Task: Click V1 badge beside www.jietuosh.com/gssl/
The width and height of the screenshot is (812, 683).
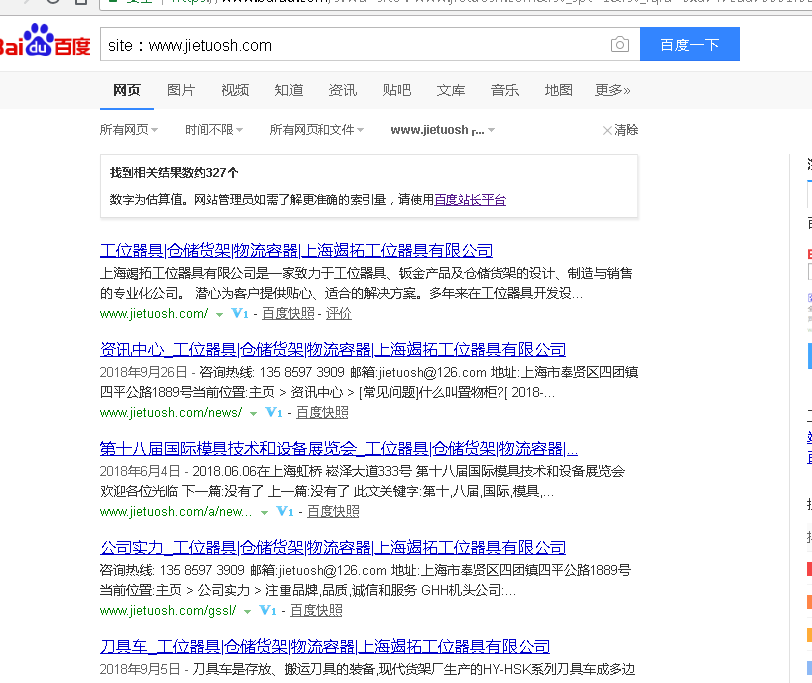Action: [268, 611]
